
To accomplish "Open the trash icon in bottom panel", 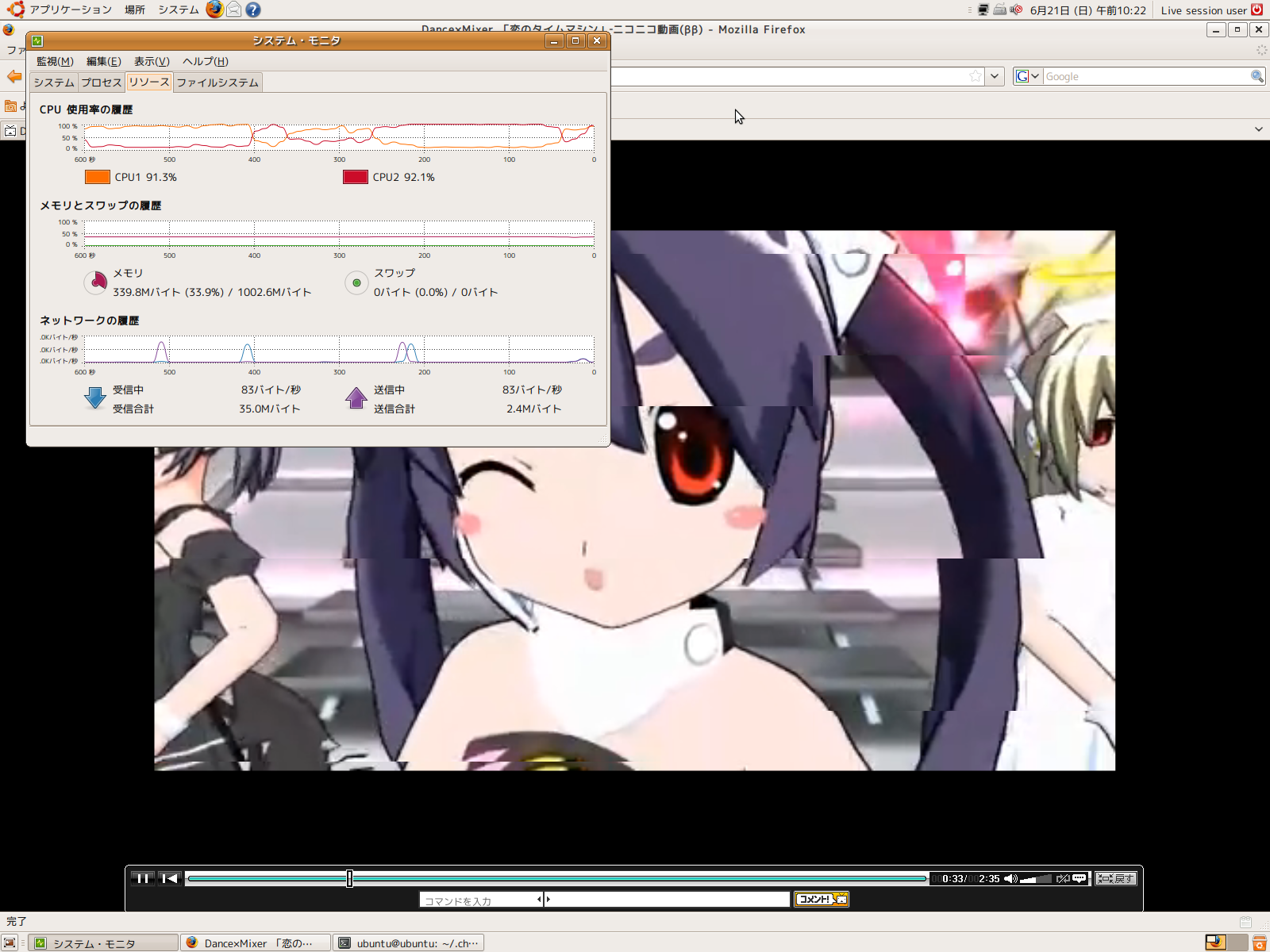I will tap(1260, 942).
